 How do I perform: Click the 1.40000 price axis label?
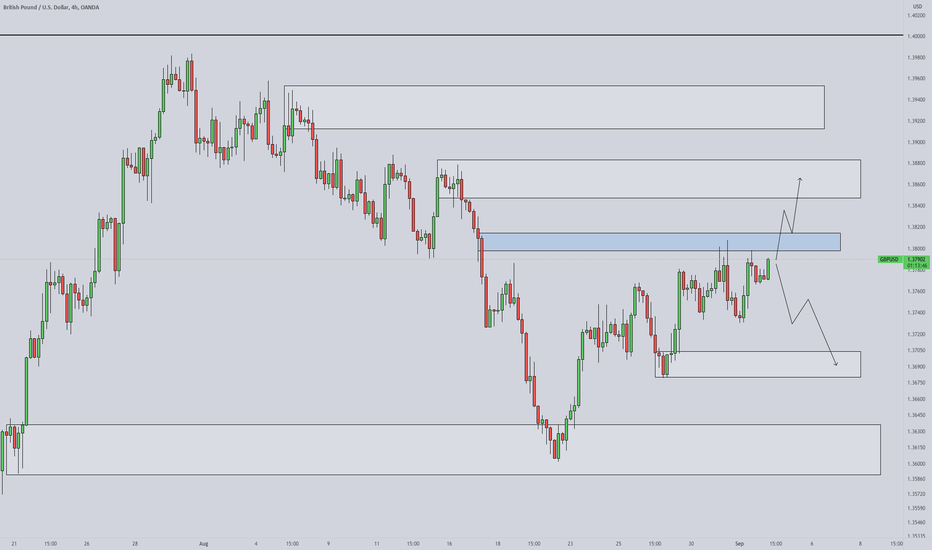(916, 36)
